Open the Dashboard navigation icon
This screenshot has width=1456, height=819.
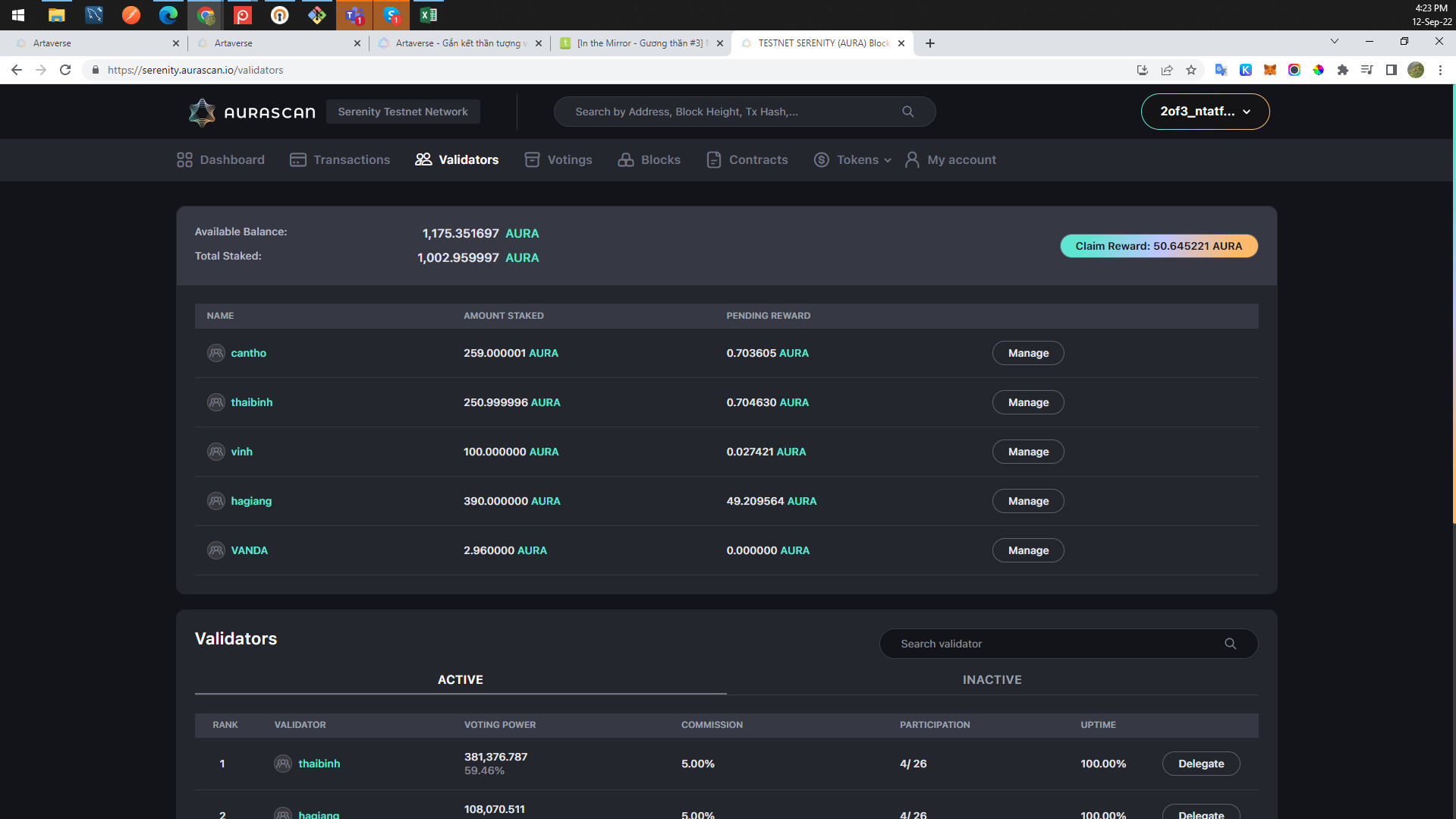184,159
